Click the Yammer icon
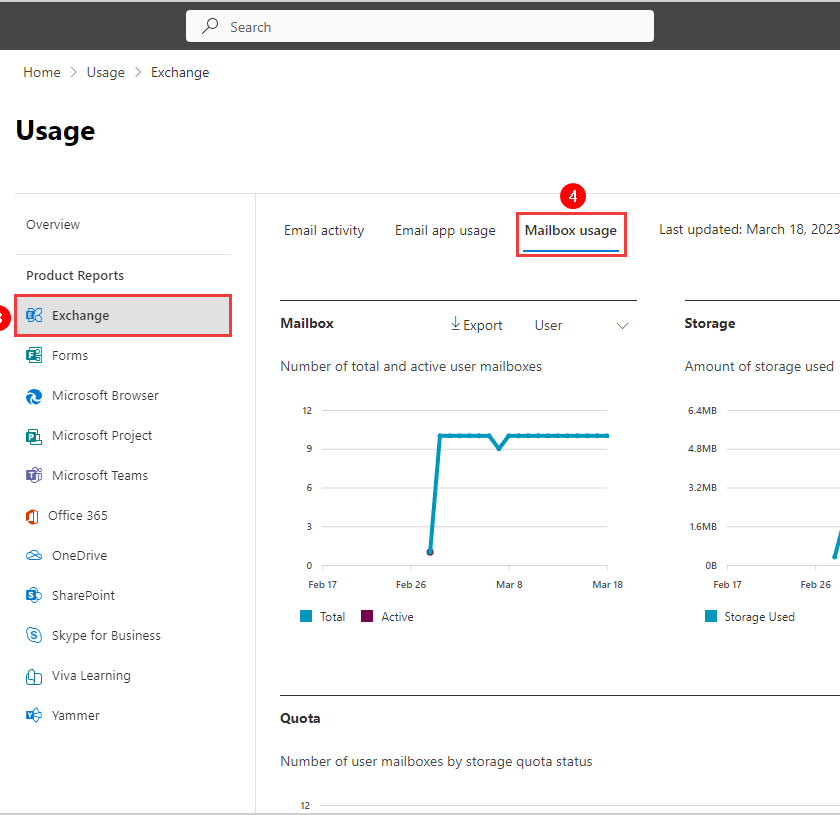The image size is (840, 815). click(34, 715)
